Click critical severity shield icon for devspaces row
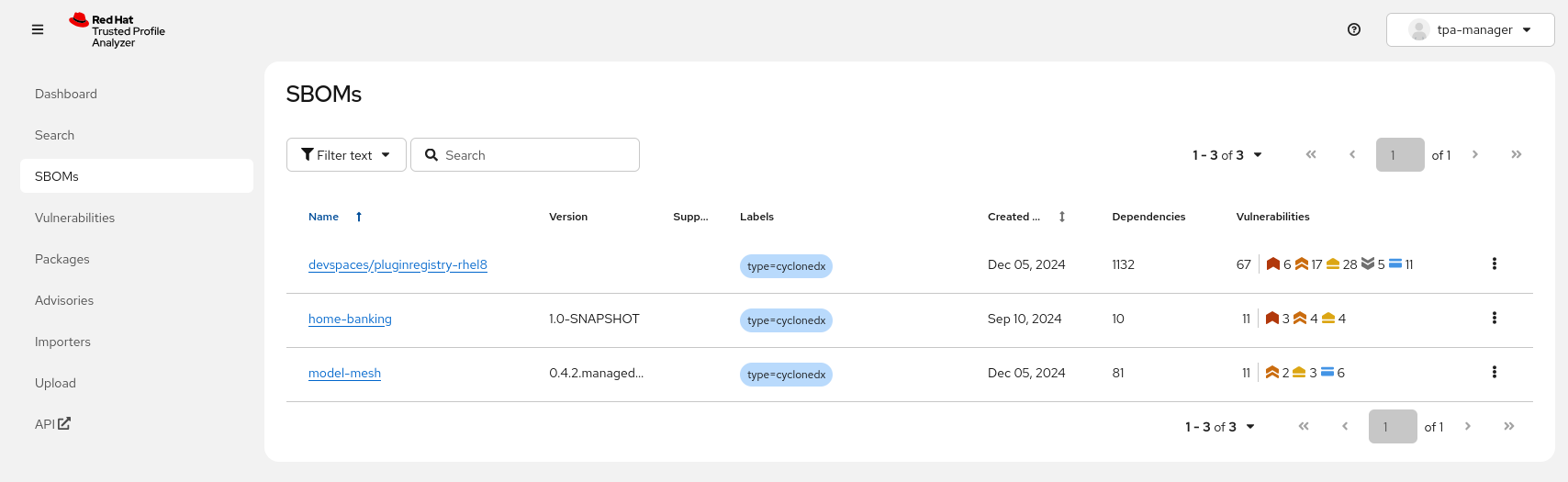Viewport: 1568px width, 482px height. pos(1272,264)
